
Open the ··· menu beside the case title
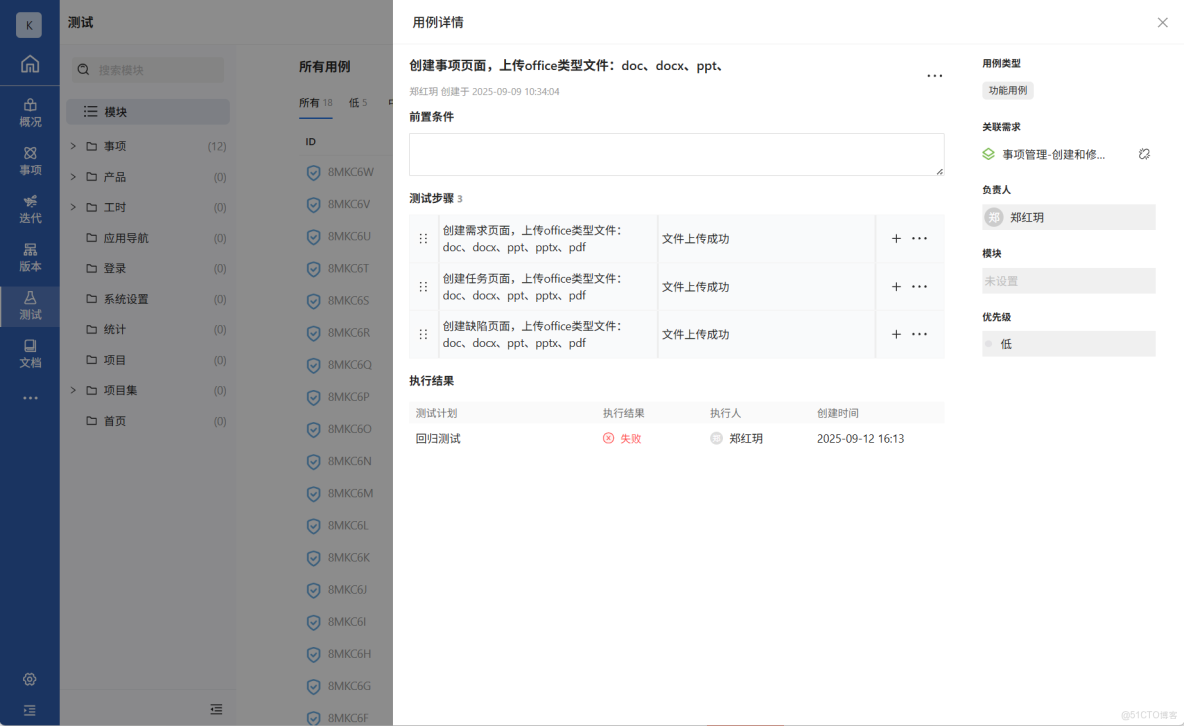click(935, 75)
